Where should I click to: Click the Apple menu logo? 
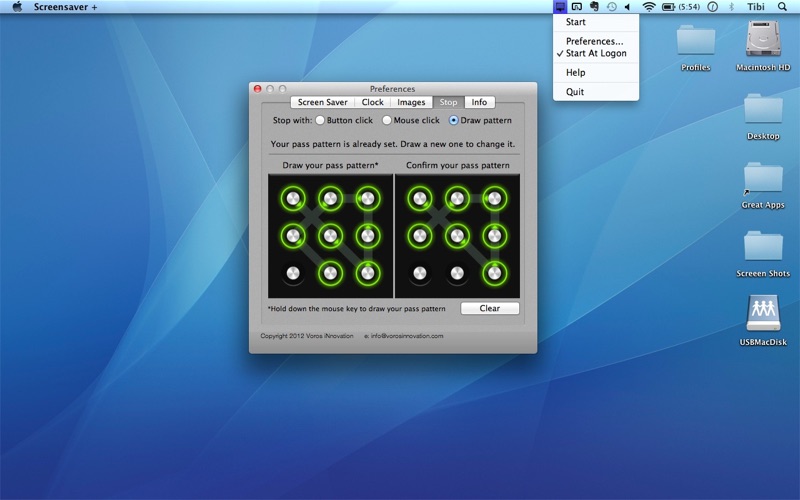(x=17, y=7)
